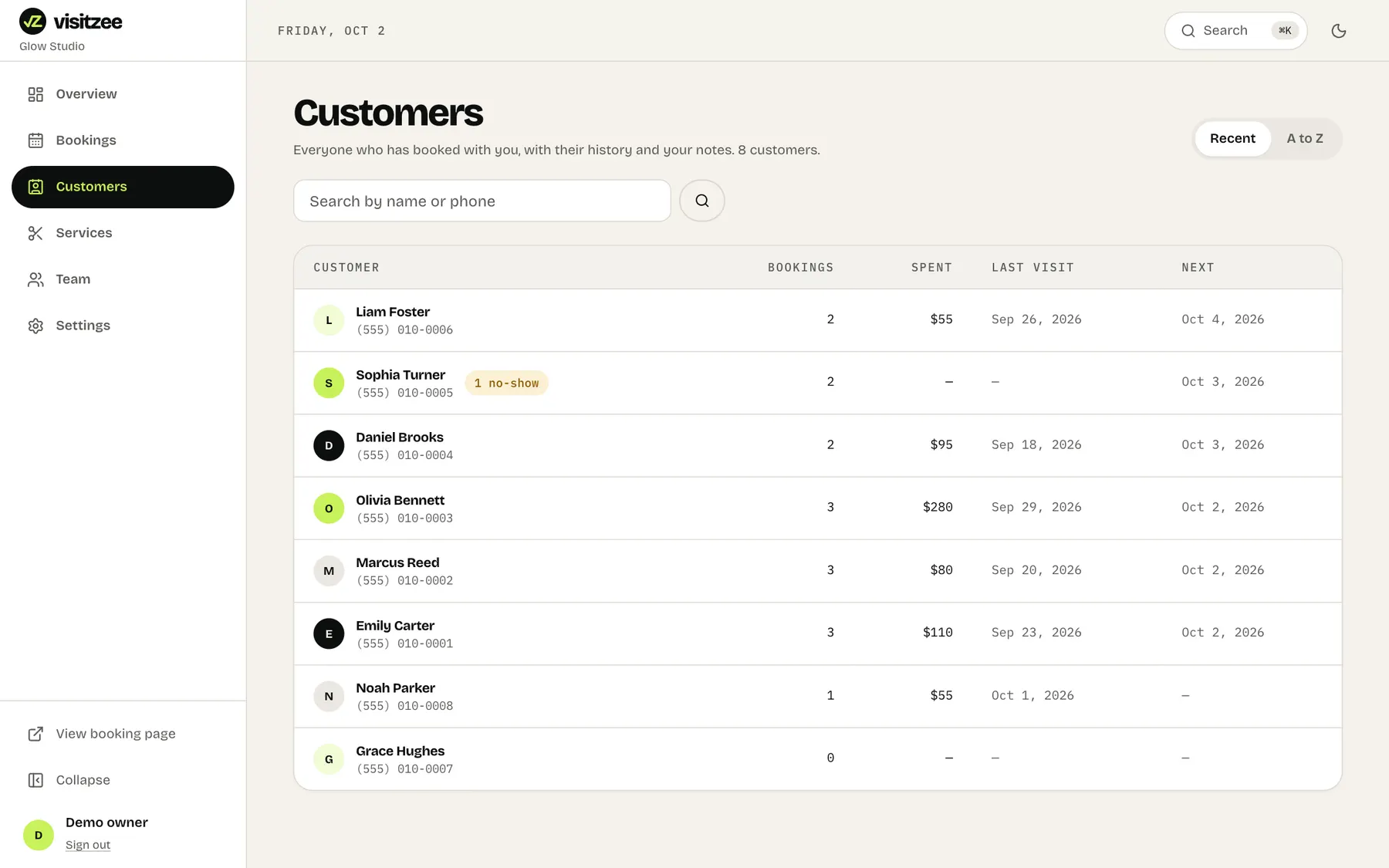
Task: Open Marcus Reed customer row
Action: tap(818, 571)
